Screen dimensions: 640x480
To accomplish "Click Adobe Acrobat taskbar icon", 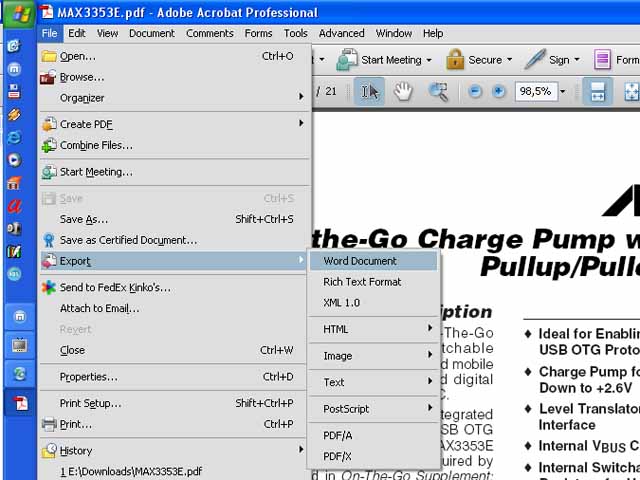I will tap(20, 403).
